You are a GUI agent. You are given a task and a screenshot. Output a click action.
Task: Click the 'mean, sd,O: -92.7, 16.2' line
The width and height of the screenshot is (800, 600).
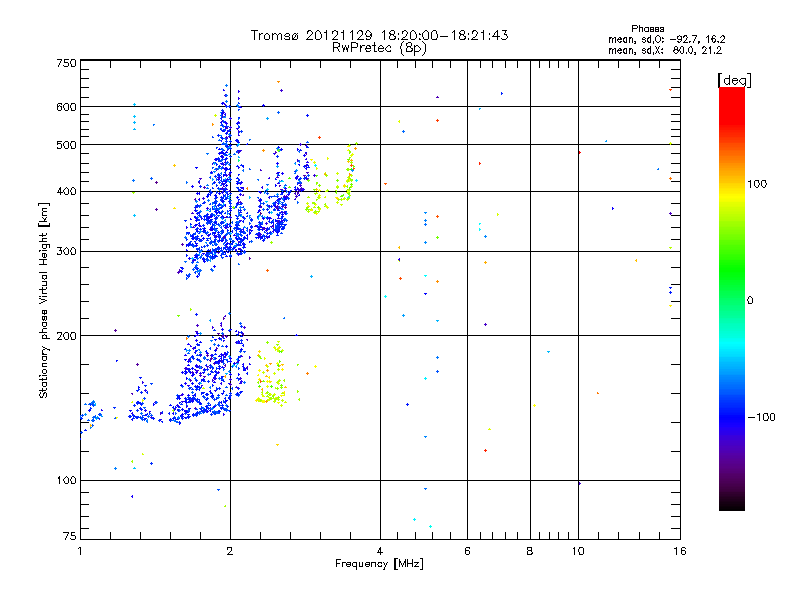pyautogui.click(x=666, y=39)
